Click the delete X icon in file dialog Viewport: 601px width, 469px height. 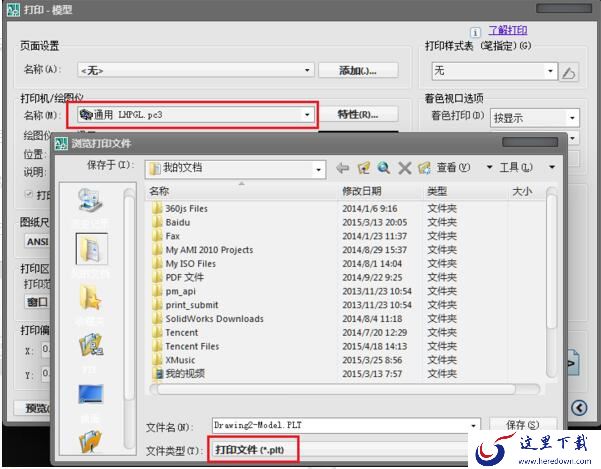tap(404, 168)
